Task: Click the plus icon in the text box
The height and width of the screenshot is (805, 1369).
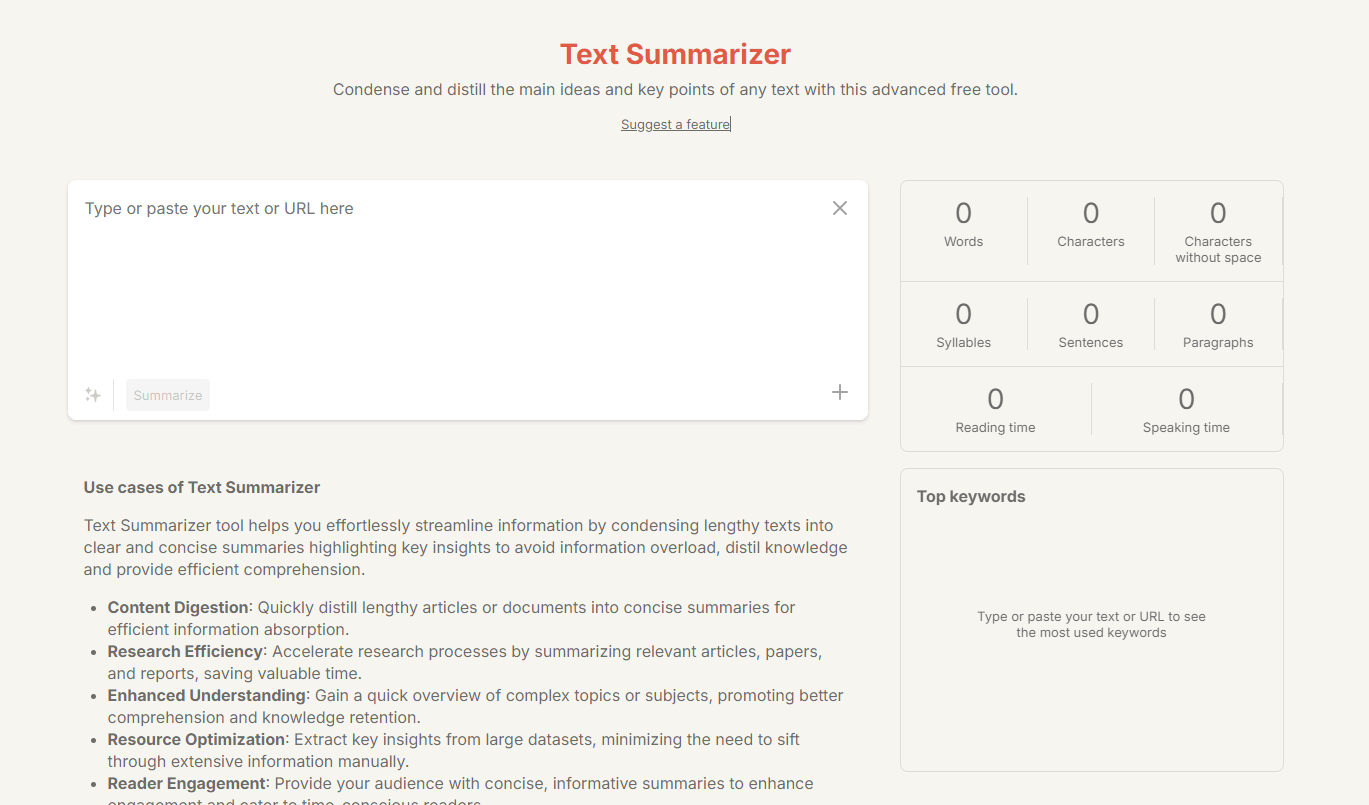Action: 840,392
